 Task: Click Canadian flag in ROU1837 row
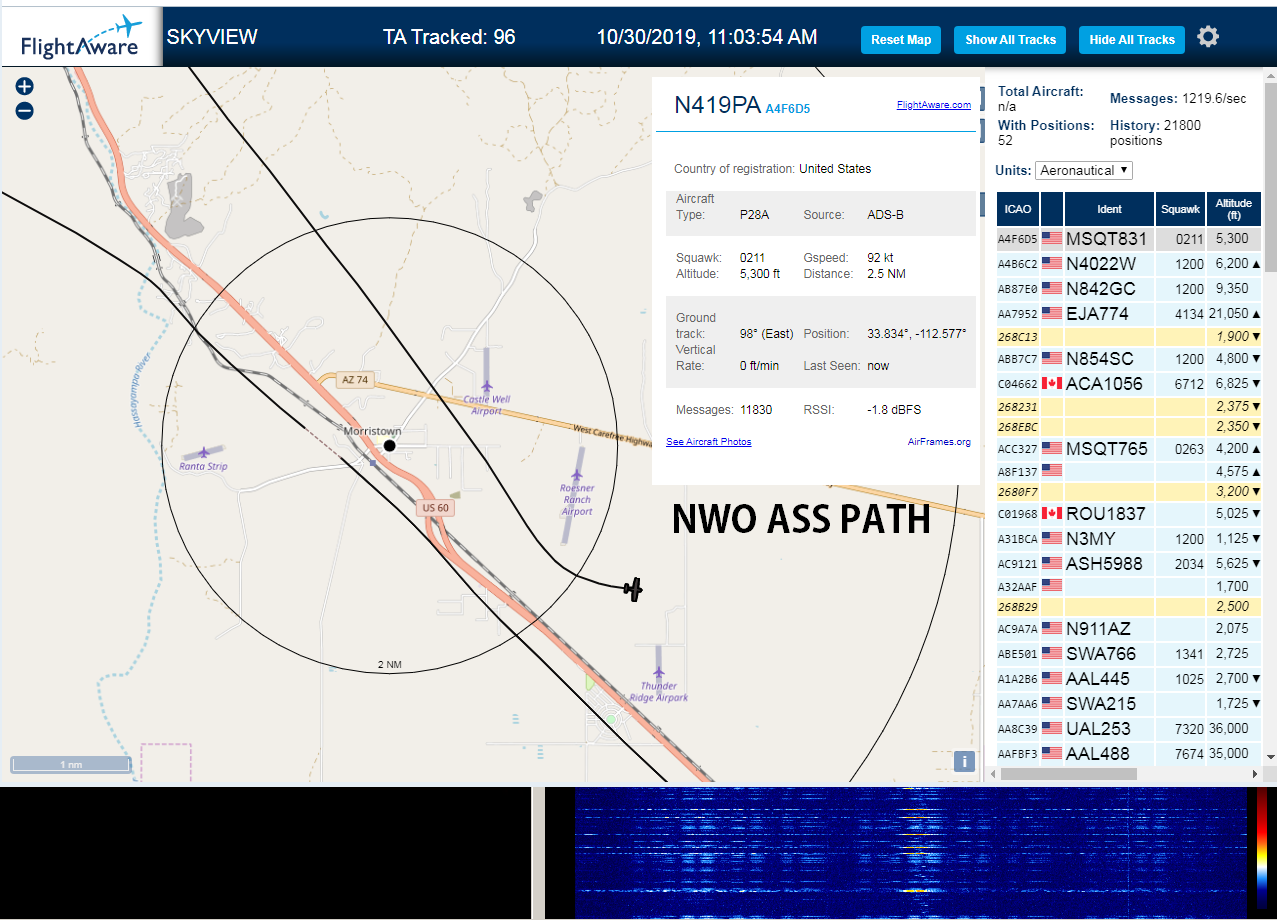[x=1052, y=514]
